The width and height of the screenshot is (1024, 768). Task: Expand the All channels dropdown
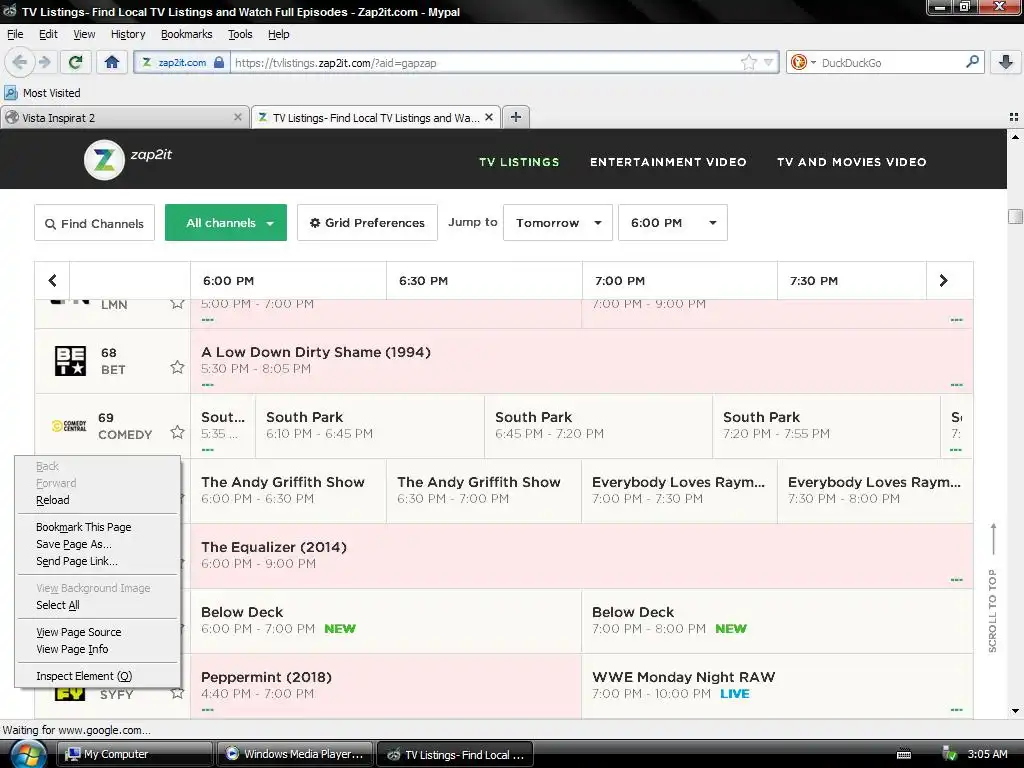[226, 223]
